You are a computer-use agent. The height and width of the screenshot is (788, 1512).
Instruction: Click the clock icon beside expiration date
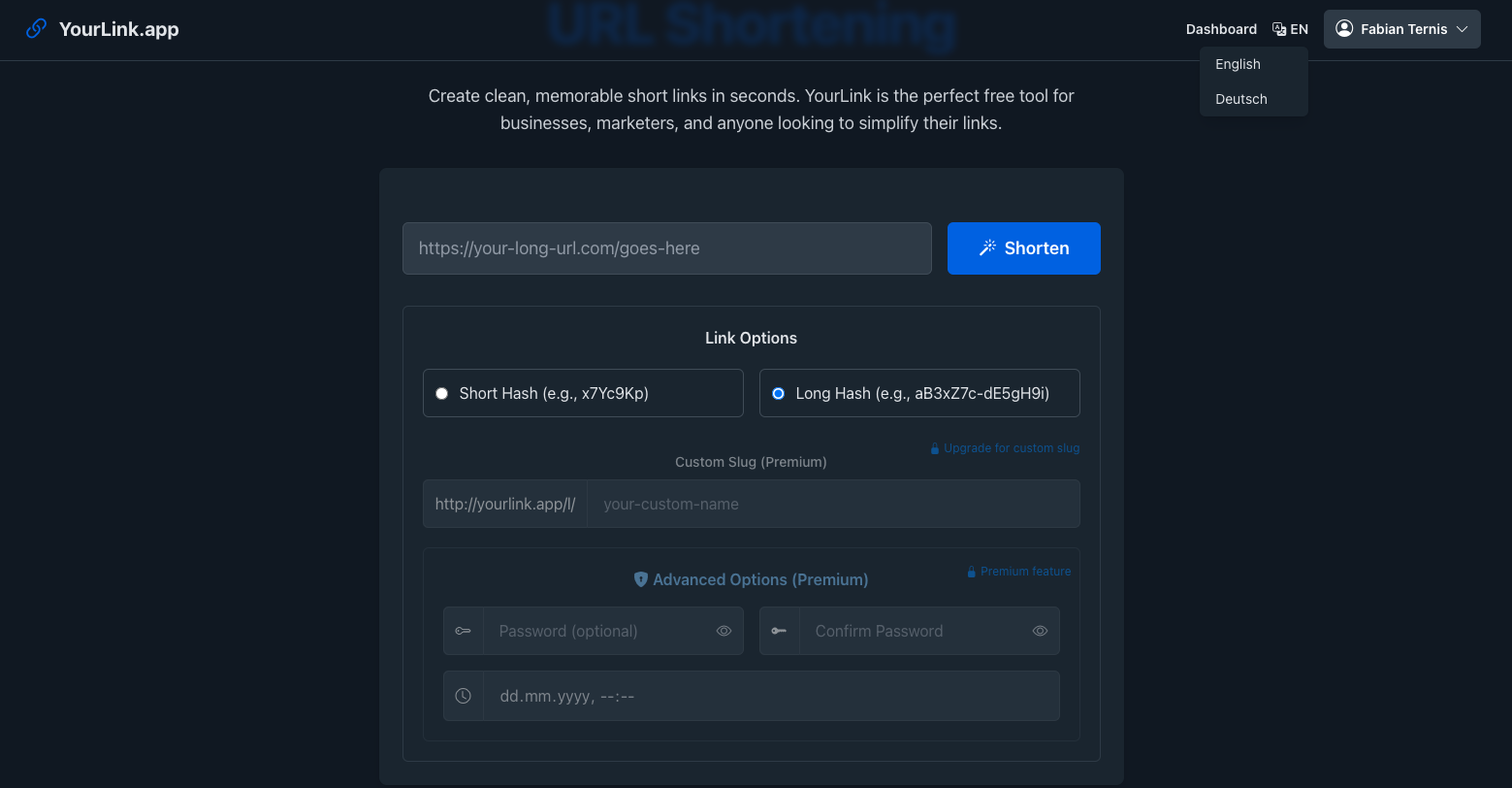(464, 696)
